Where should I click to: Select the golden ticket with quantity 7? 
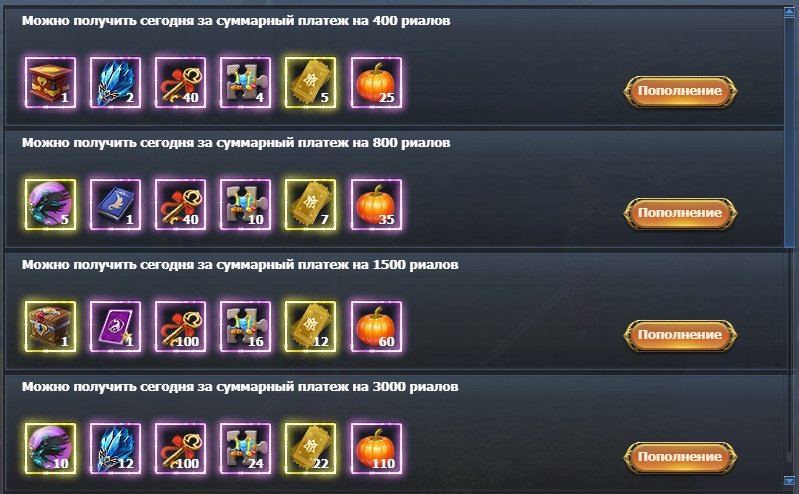point(310,204)
